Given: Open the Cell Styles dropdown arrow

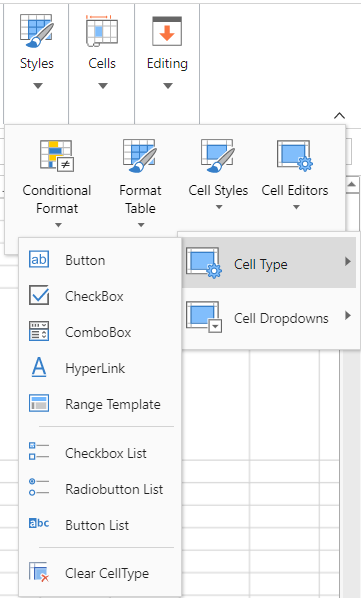Looking at the screenshot, I should [x=219, y=207].
